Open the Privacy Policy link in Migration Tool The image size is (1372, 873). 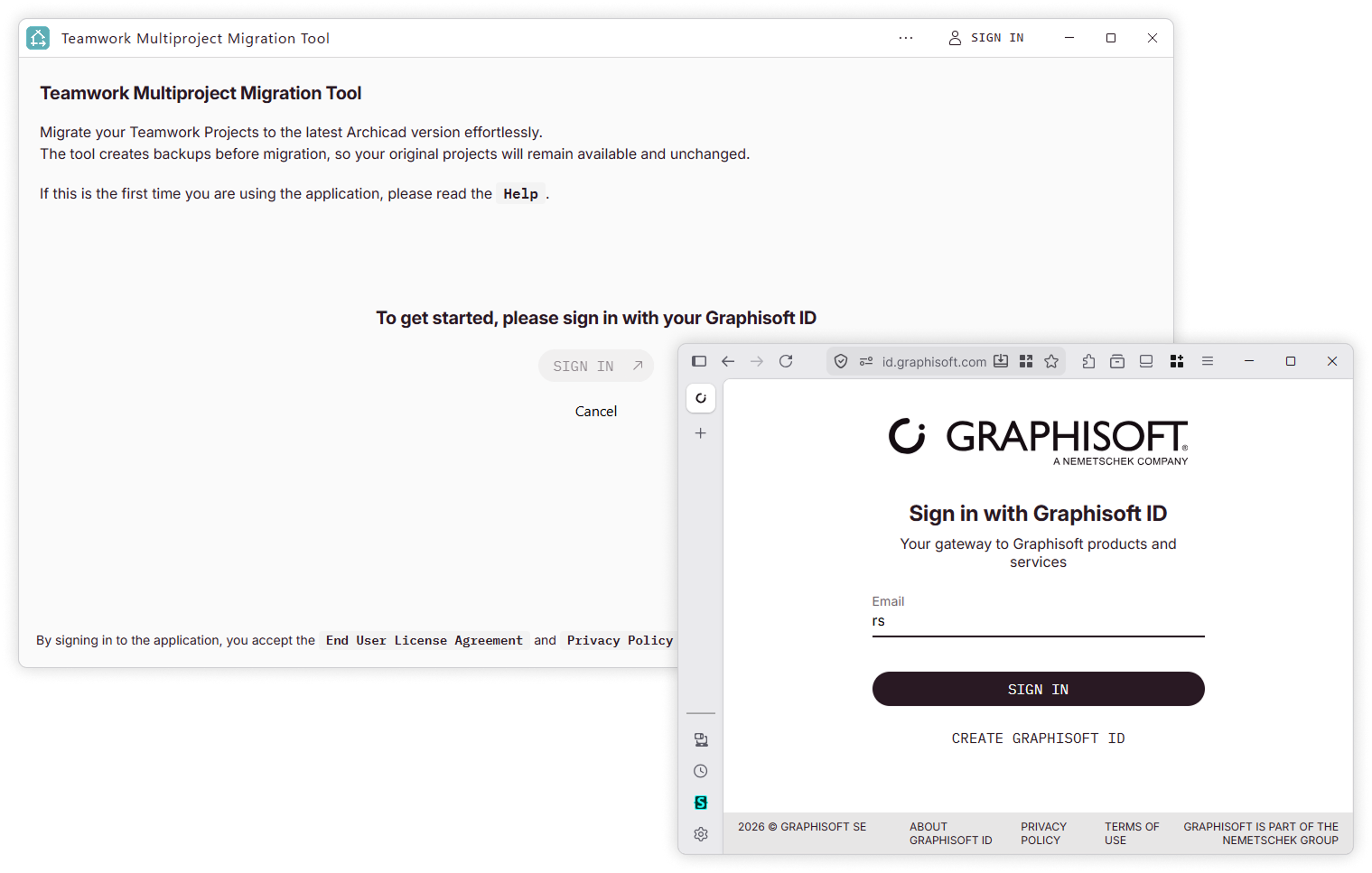[620, 640]
